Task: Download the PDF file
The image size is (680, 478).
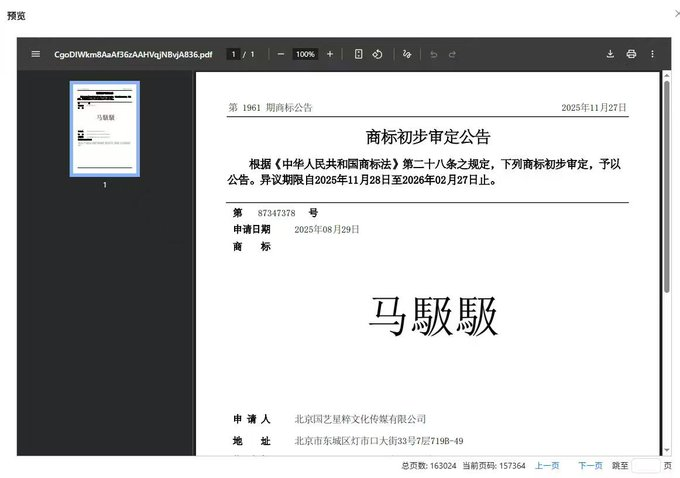Action: [610, 54]
